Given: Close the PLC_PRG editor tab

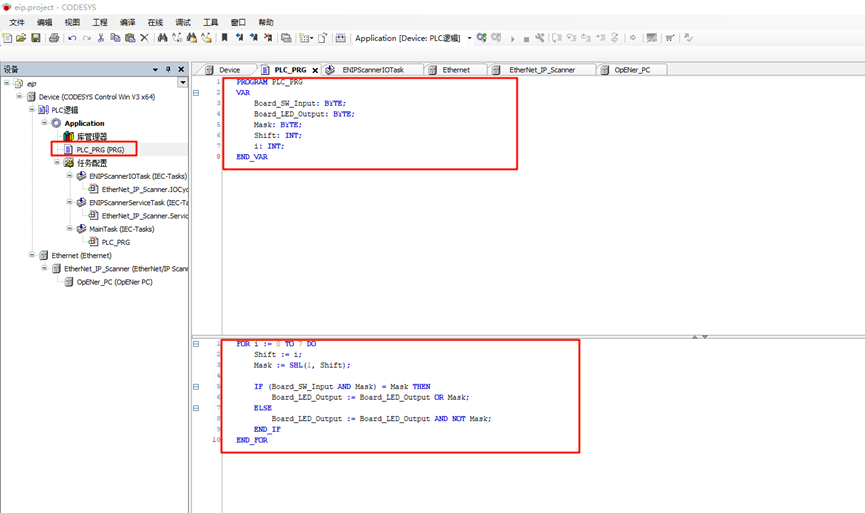Looking at the screenshot, I should [315, 70].
